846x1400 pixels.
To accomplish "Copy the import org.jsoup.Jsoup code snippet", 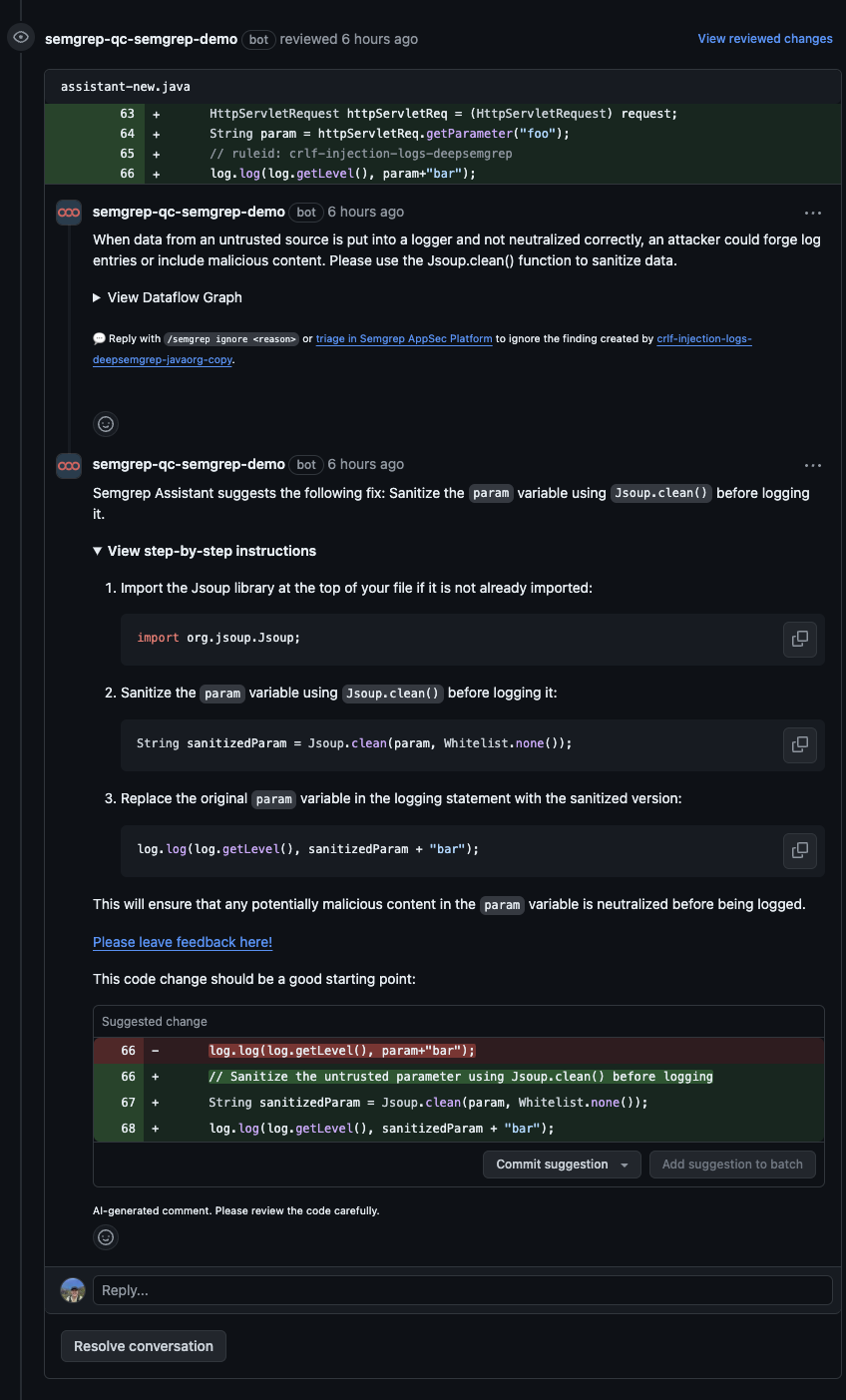I will click(x=799, y=639).
